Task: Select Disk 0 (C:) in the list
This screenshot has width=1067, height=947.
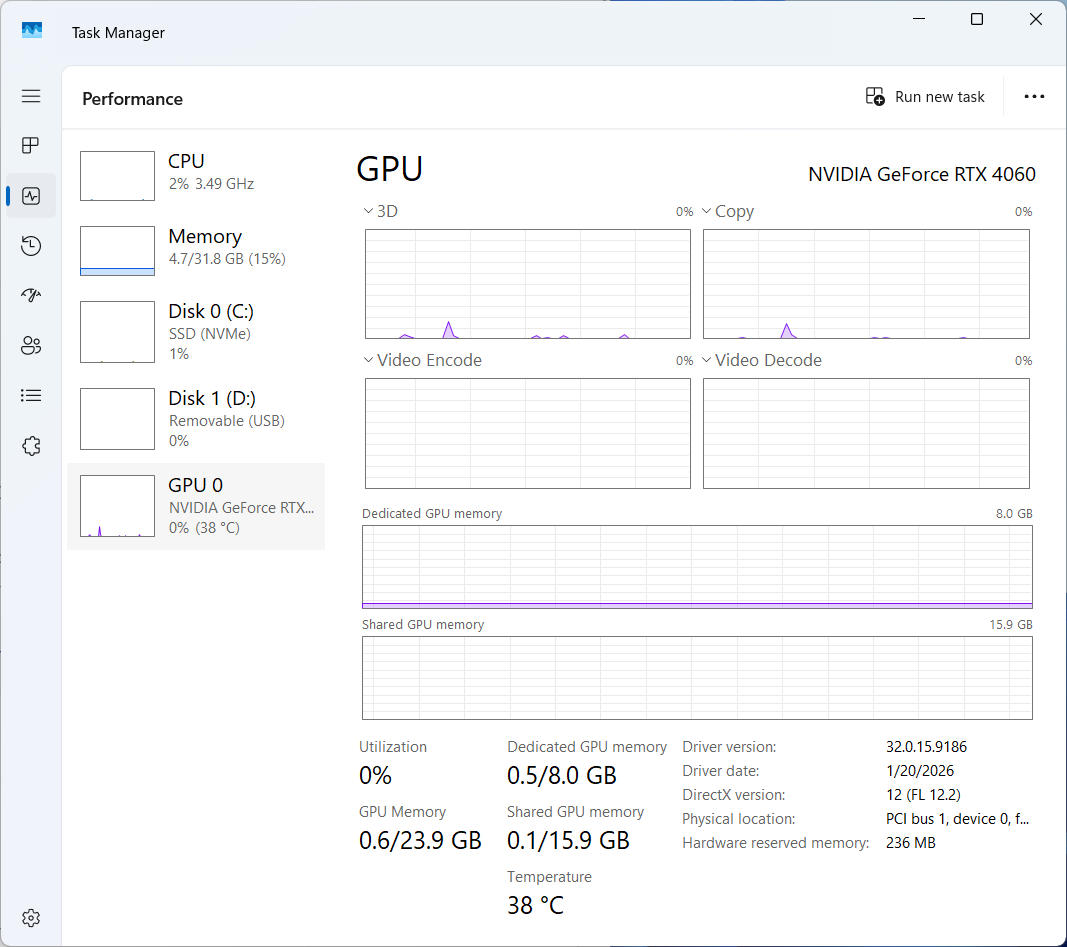Action: 196,331
